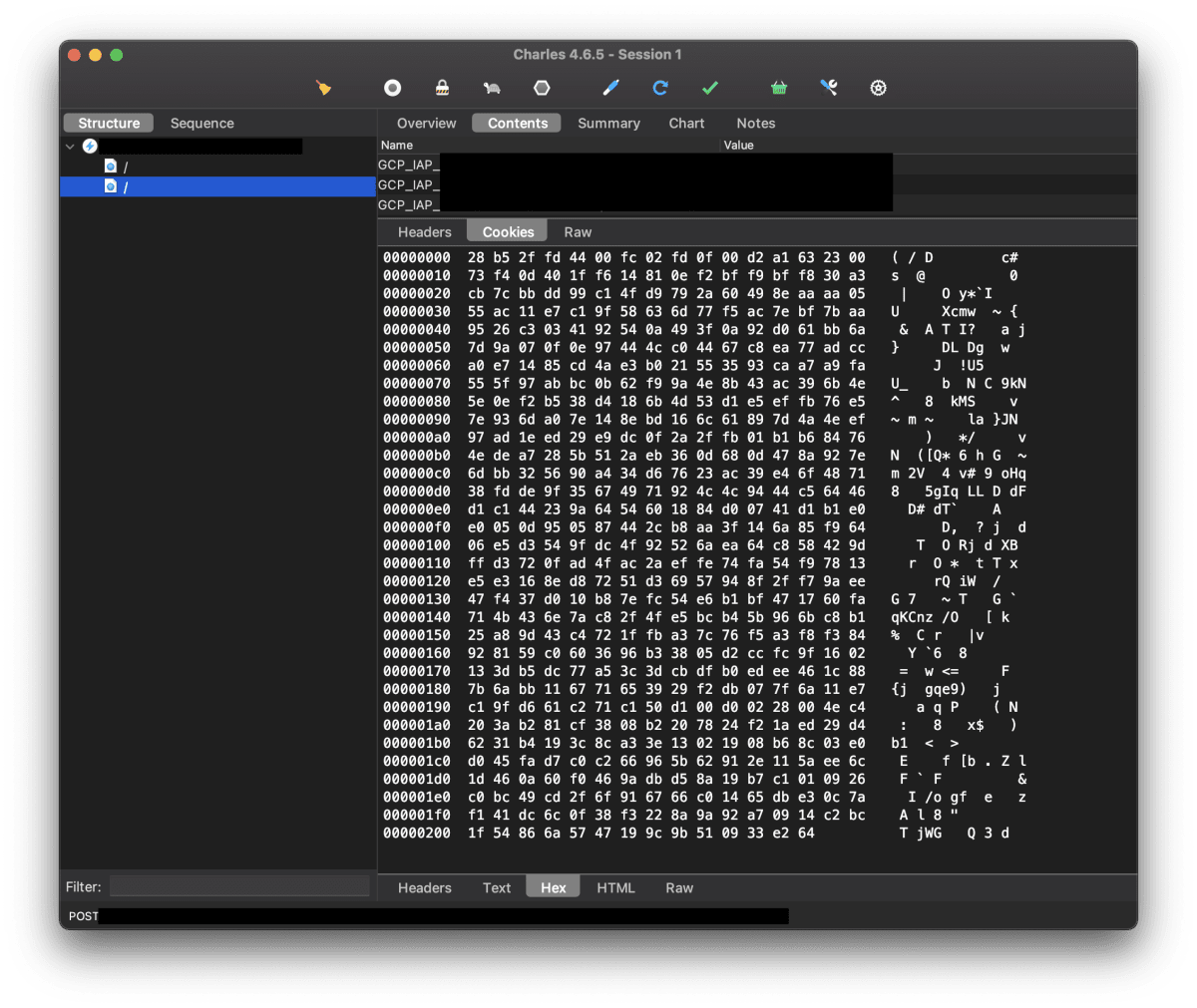The width and height of the screenshot is (1197, 1008).
Task: Collapse the host tree node chevron
Action: (70, 147)
